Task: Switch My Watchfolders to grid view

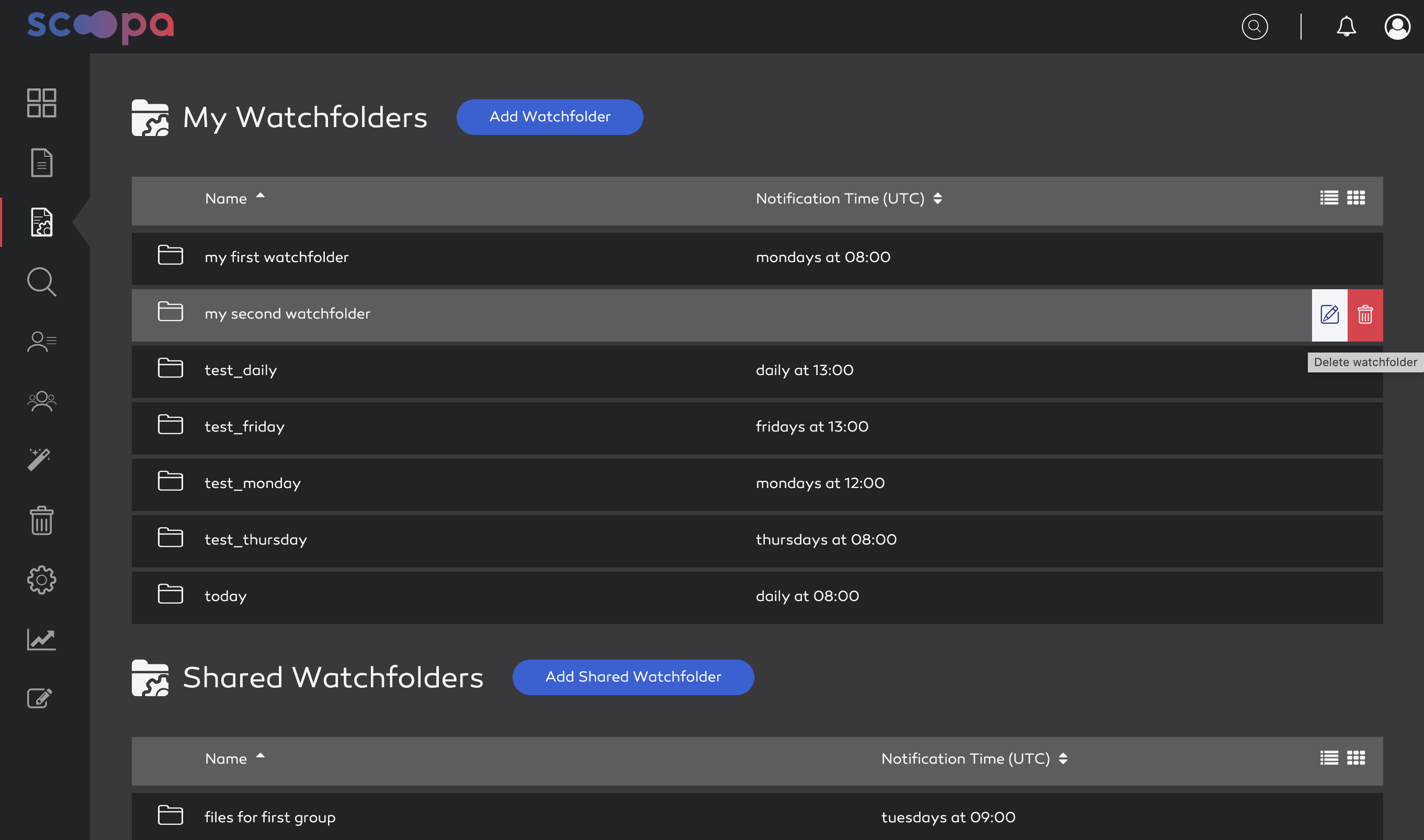Action: coord(1355,198)
